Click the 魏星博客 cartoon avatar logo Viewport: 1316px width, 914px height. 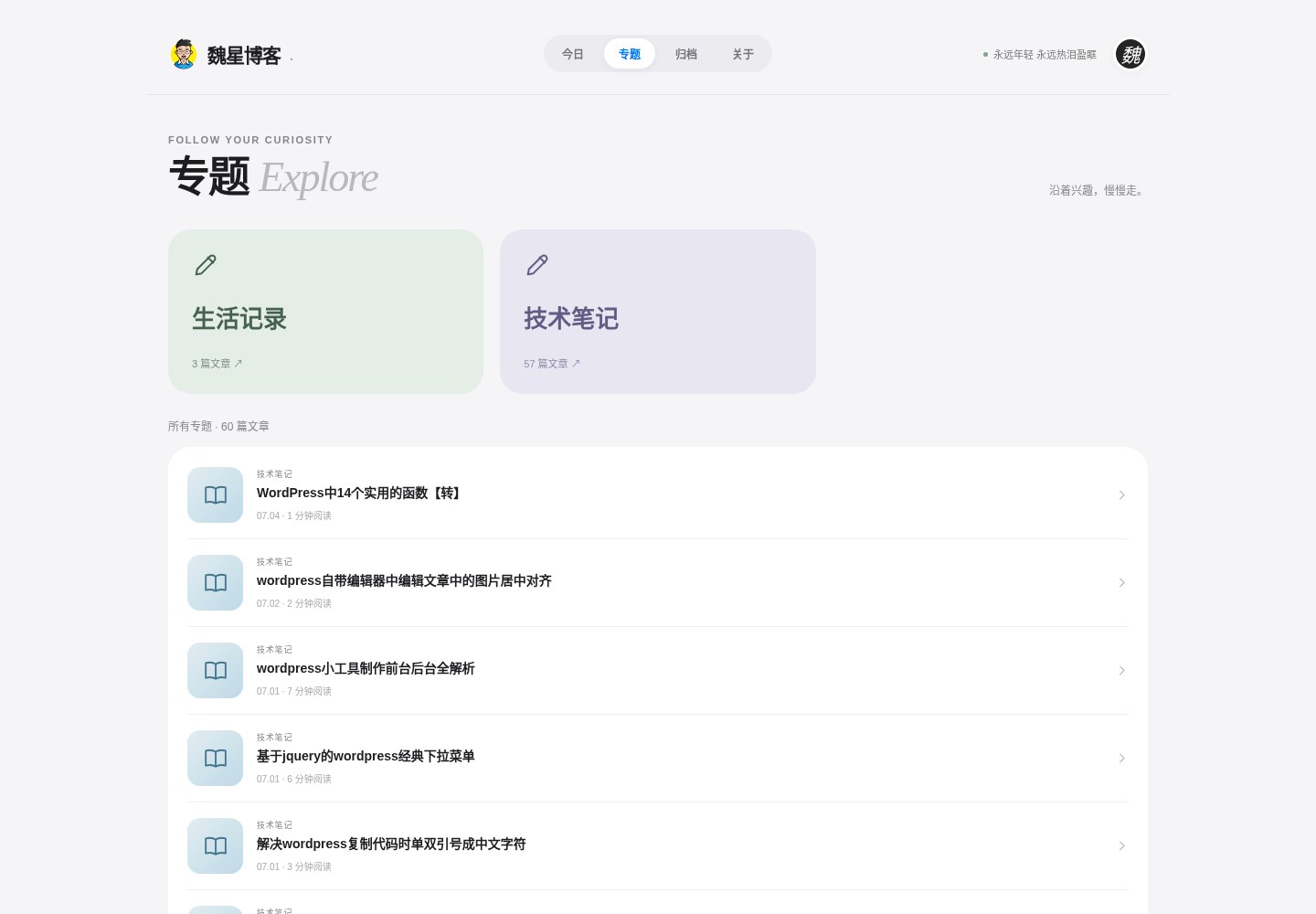point(184,54)
